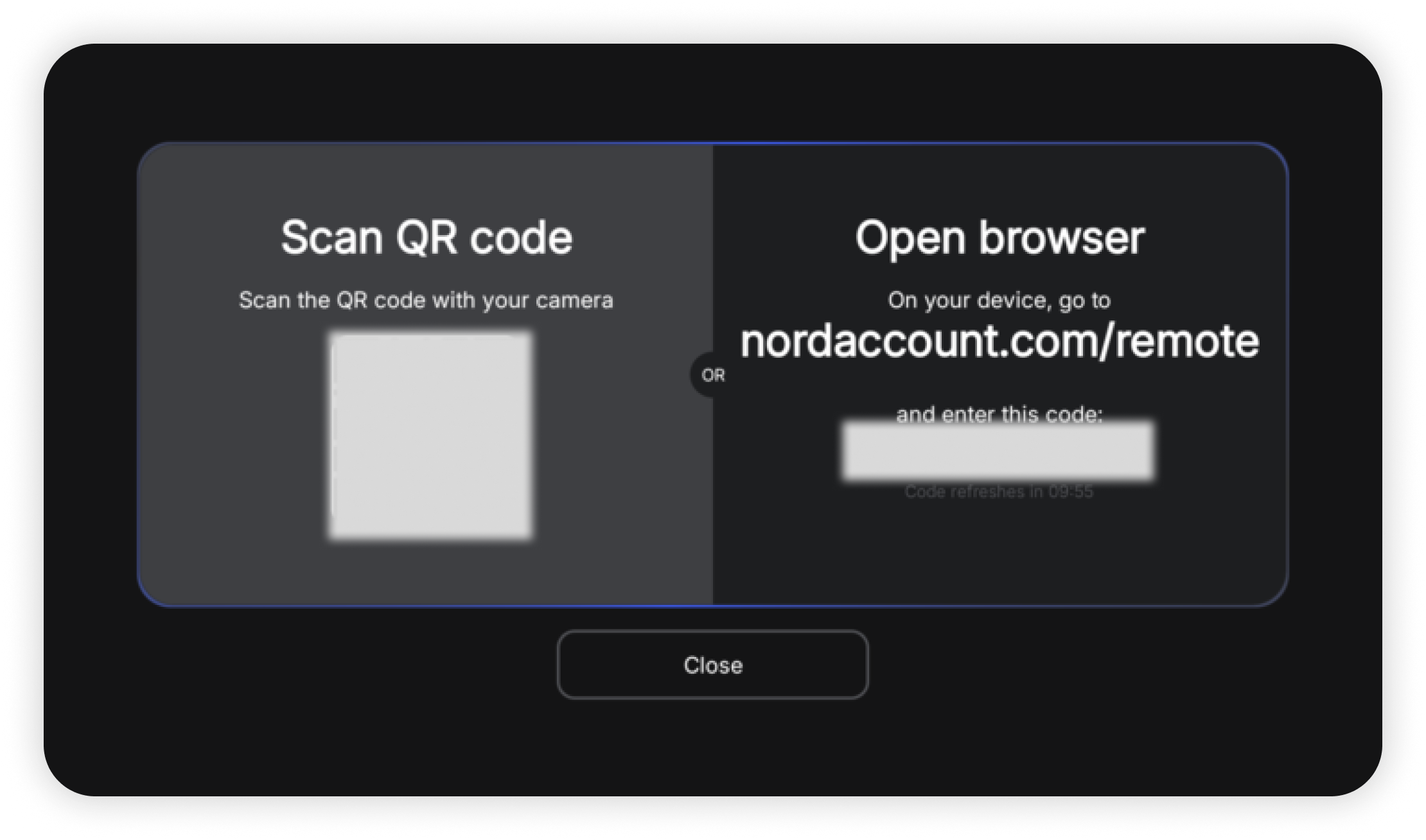Screen dimensions: 1426x840
Task: Click the blurred QR code image
Action: [430, 435]
